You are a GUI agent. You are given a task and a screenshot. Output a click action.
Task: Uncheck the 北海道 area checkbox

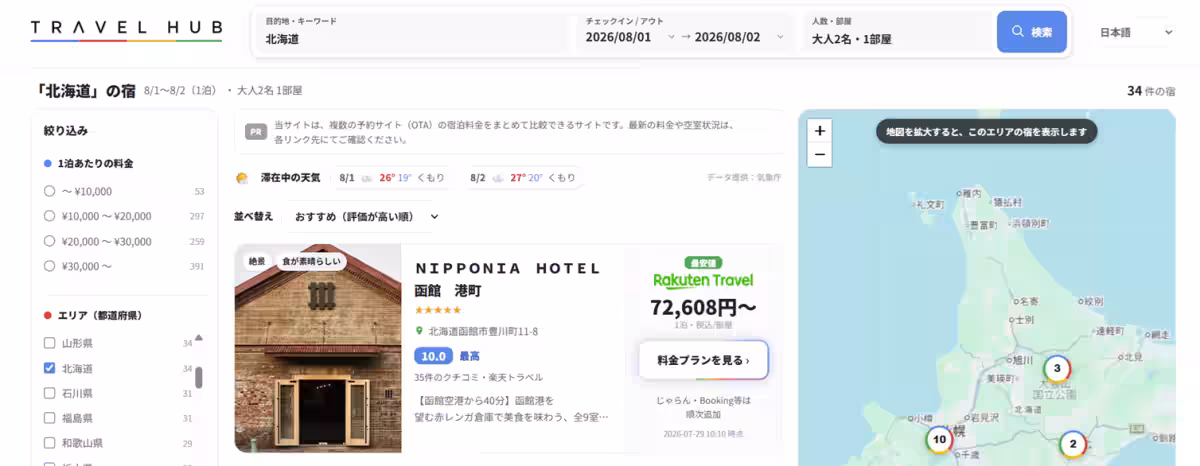50,368
